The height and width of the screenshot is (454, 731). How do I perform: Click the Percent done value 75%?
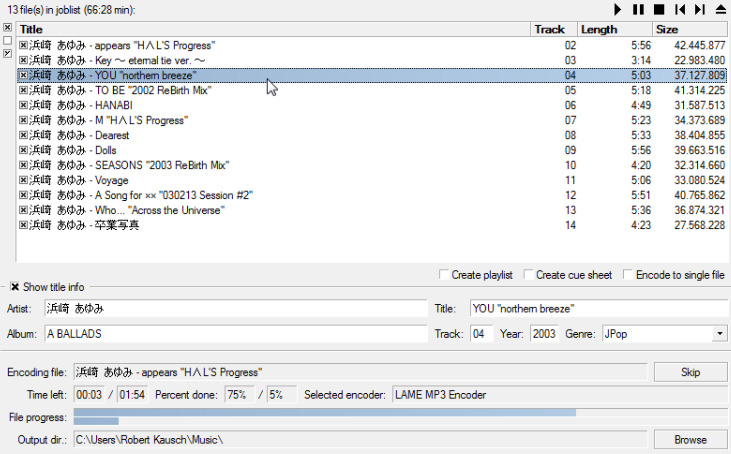click(240, 395)
